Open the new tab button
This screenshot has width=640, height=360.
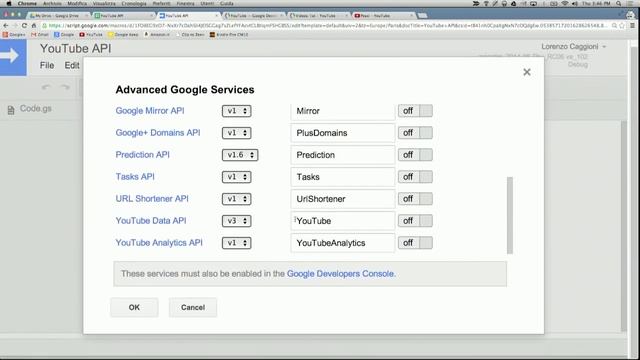click(x=422, y=16)
